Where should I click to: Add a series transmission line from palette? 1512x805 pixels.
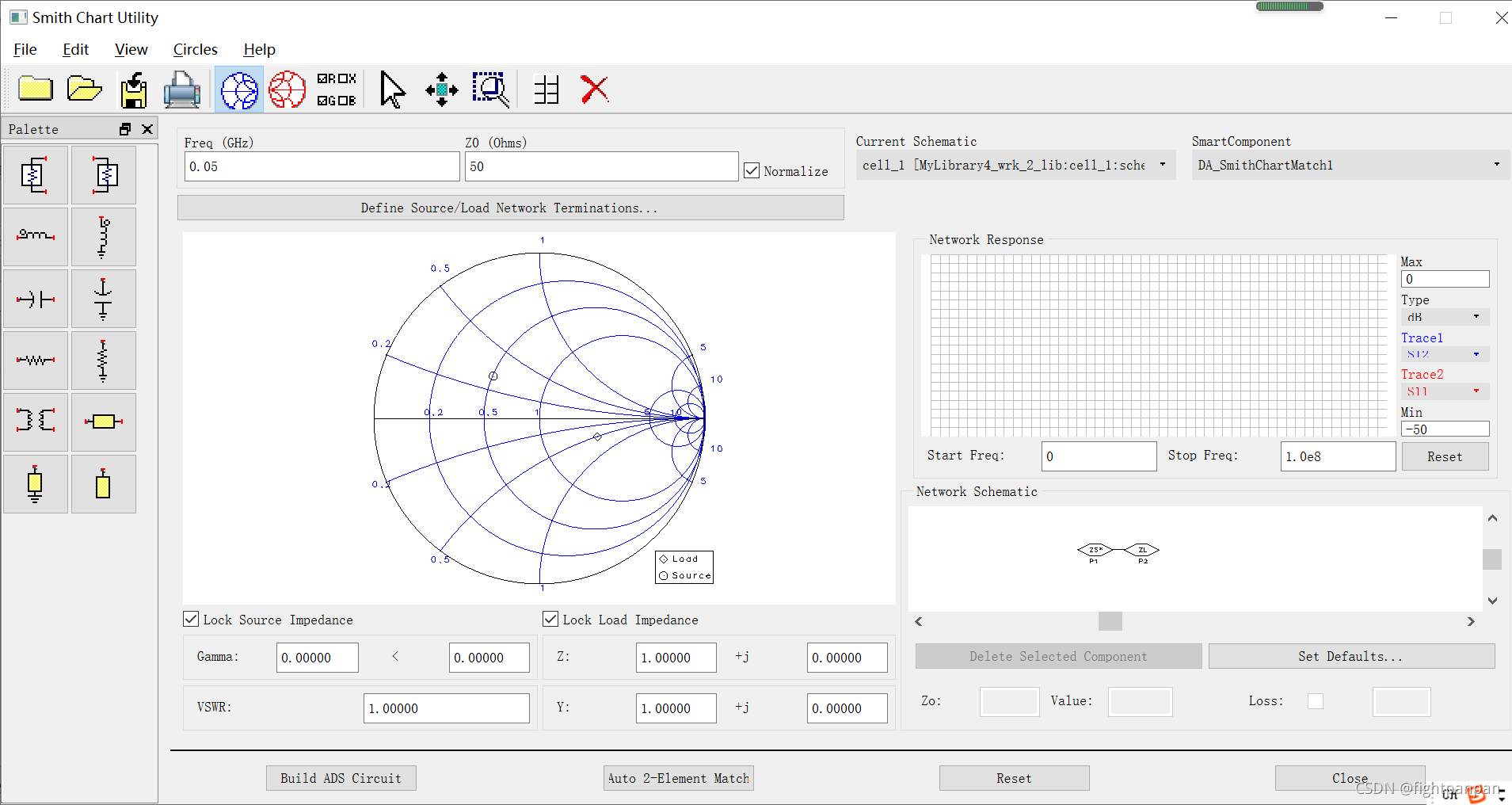[104, 422]
